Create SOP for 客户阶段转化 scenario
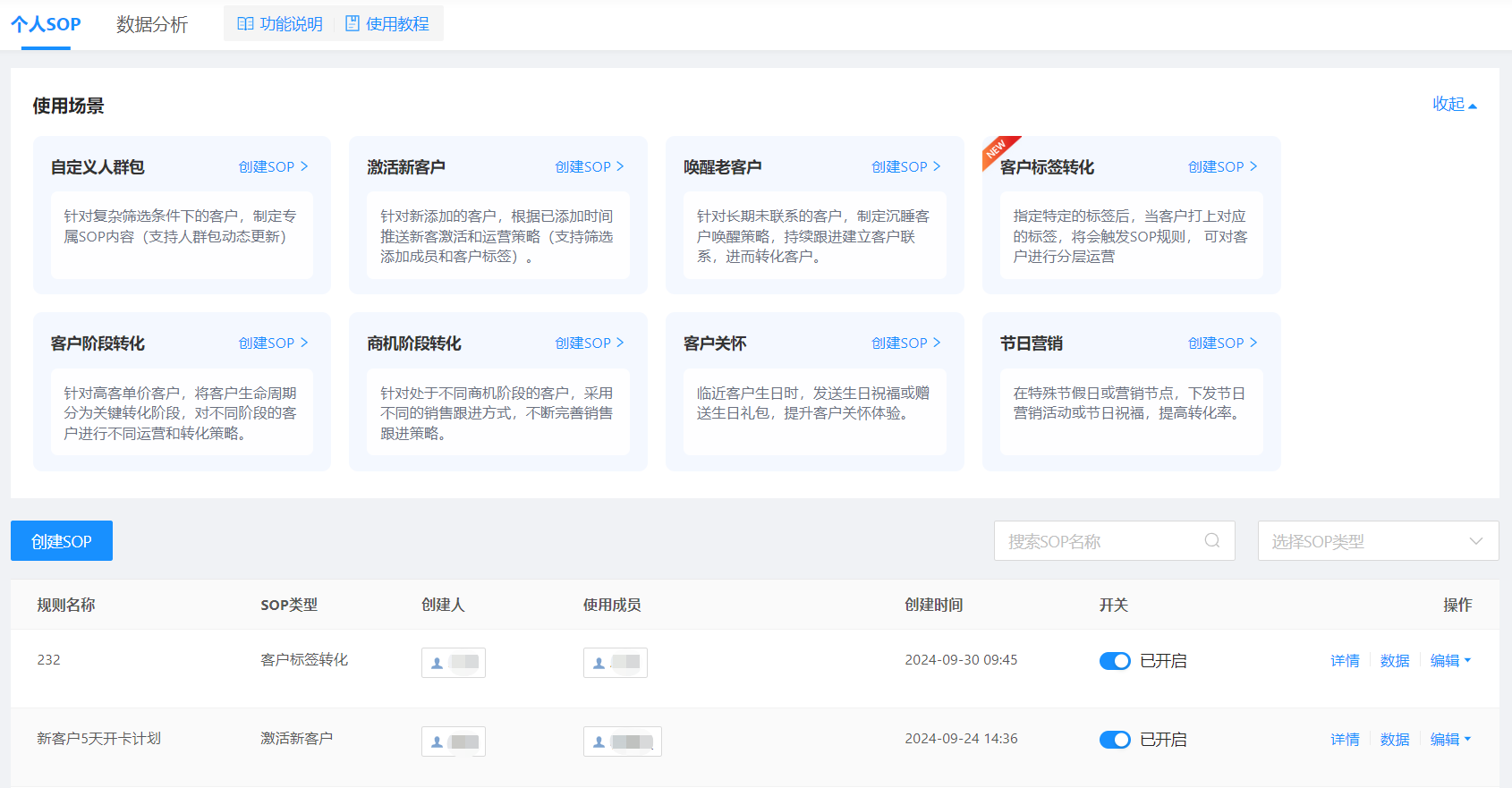Viewport: 1512px width, 788px height. tap(274, 343)
